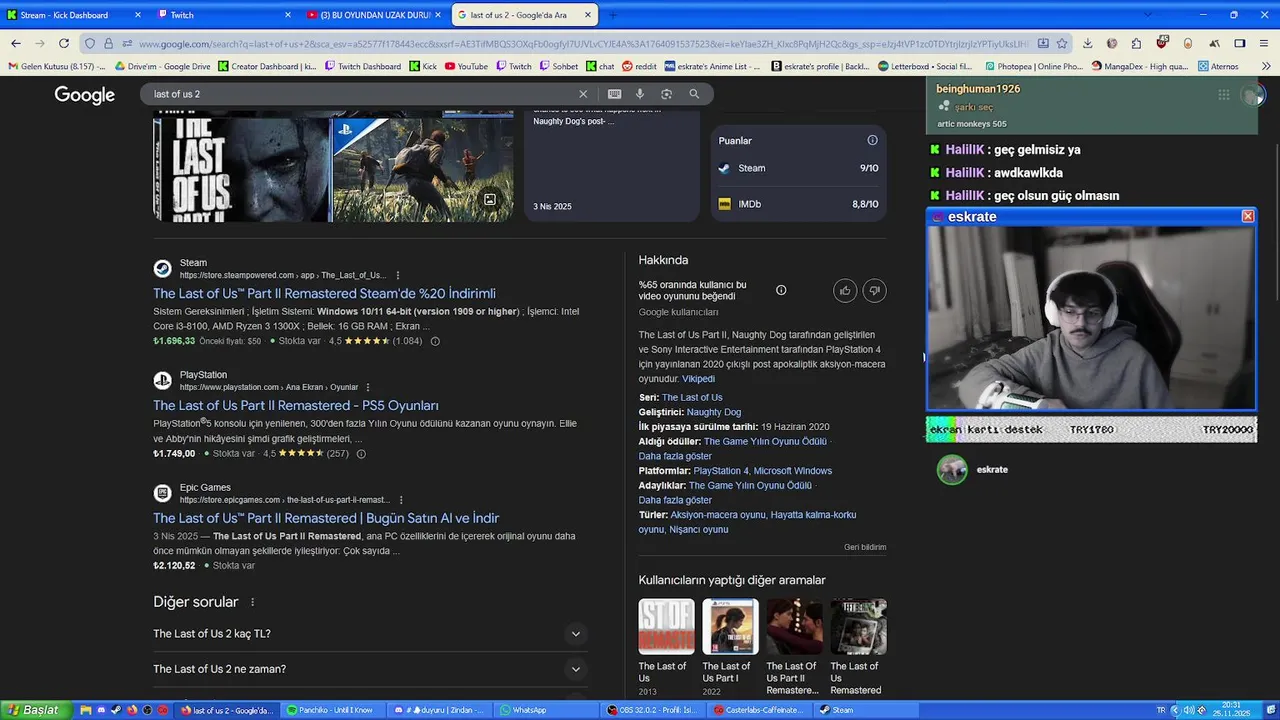Open the Panchiko Until I Know taskbar item

[x=333, y=710]
